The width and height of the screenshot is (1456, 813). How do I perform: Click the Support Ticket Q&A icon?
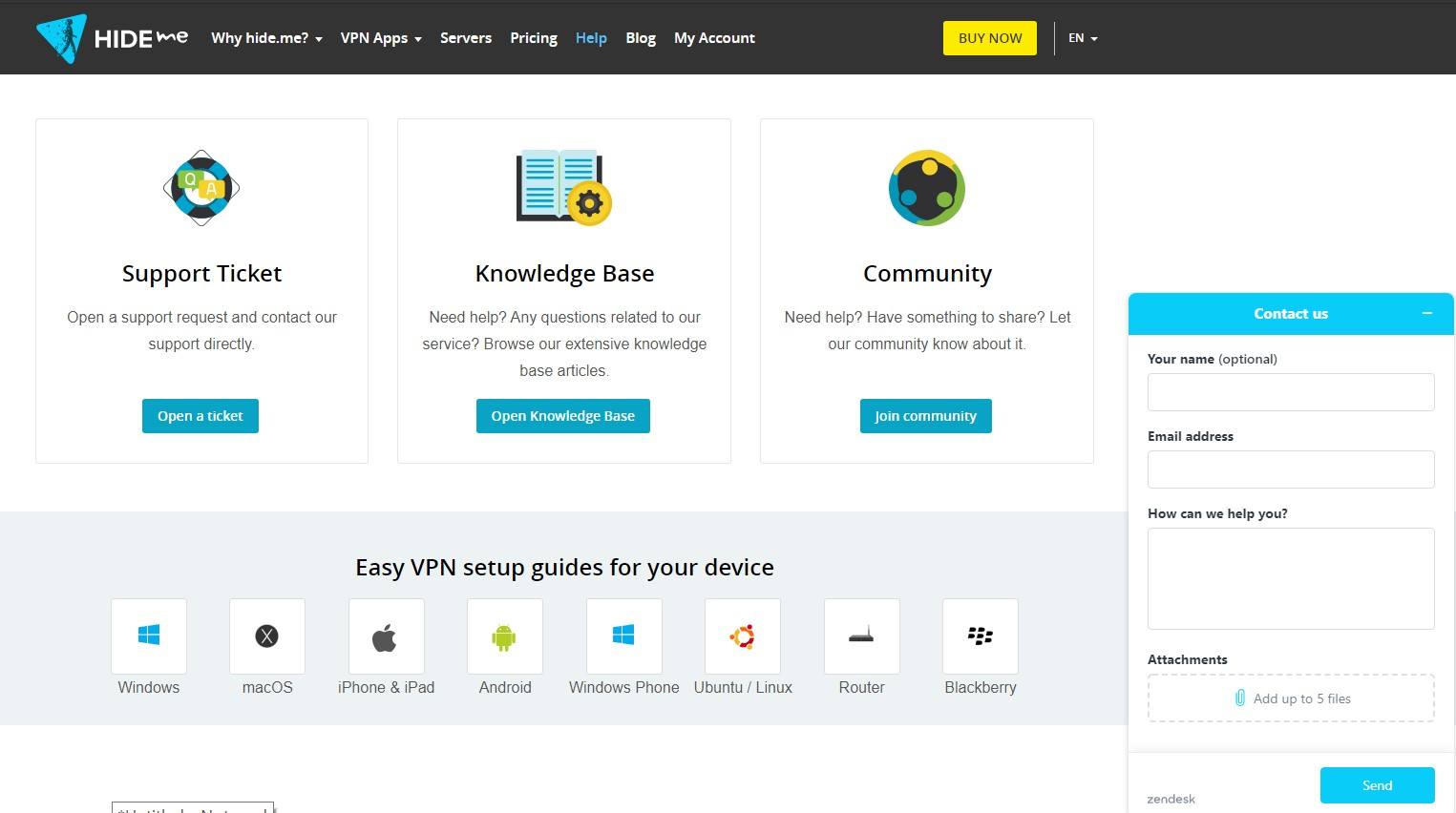(200, 188)
